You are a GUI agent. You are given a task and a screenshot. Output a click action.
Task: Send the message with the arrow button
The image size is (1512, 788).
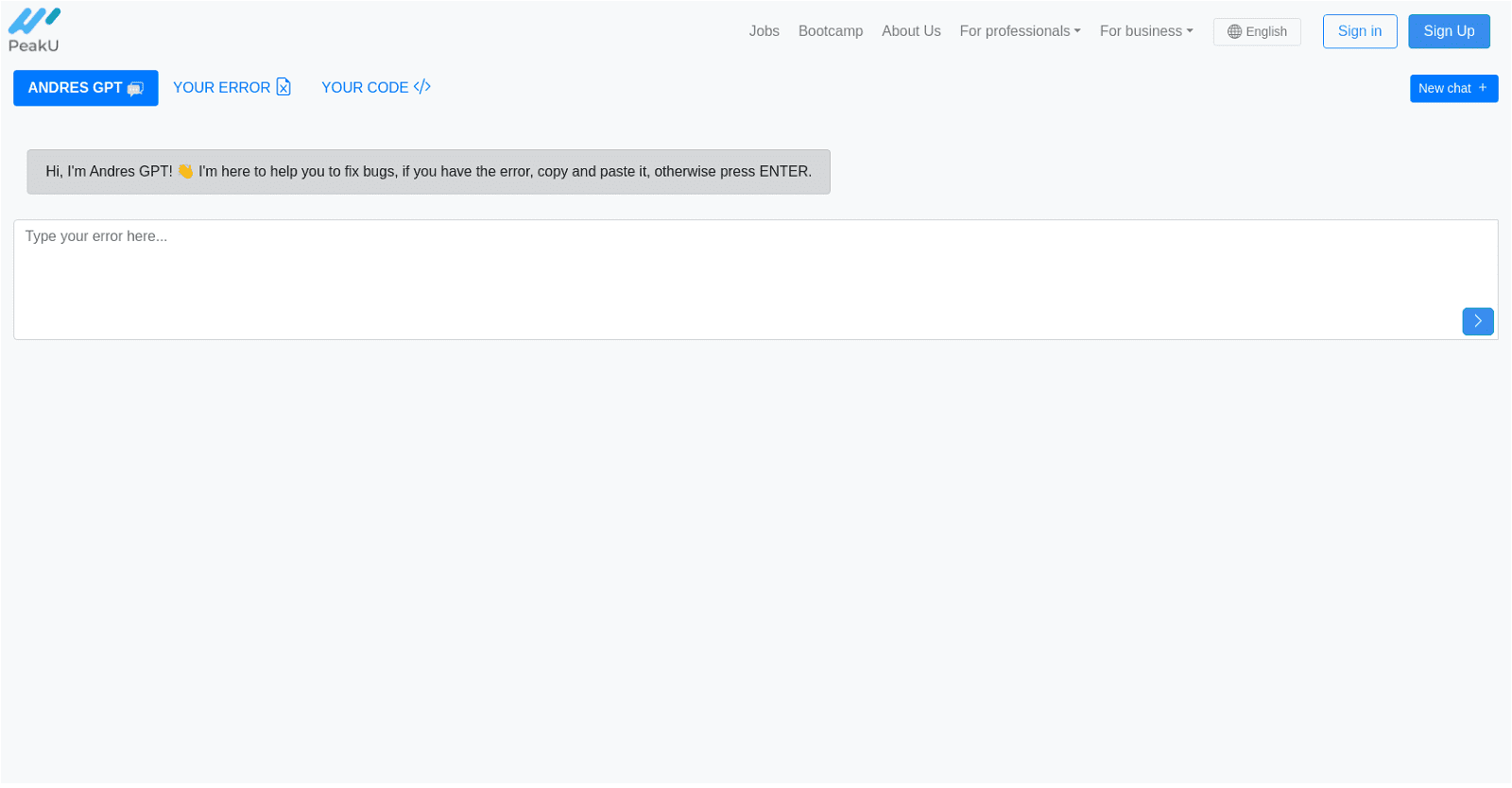click(x=1477, y=321)
